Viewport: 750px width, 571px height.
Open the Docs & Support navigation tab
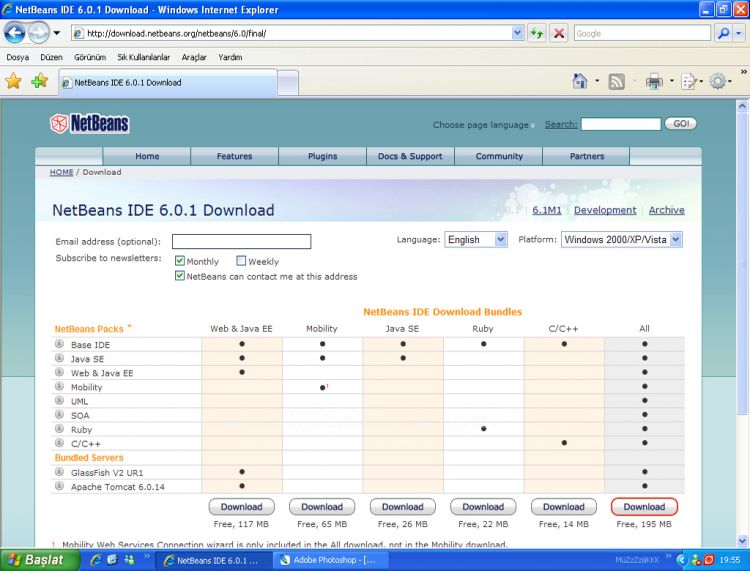[x=410, y=156]
